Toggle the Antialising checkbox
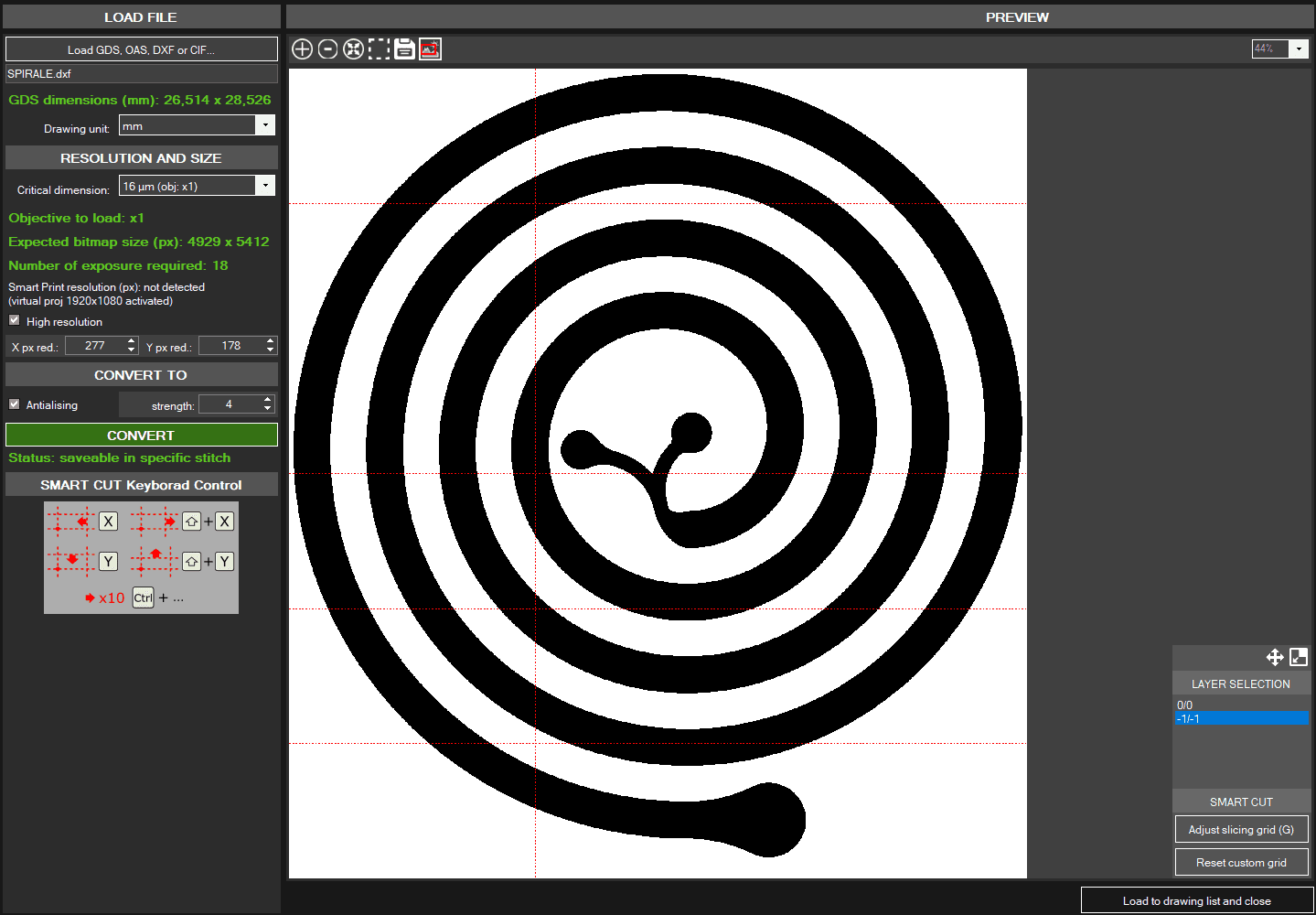Screen dimensions: 1316x915 point(15,404)
